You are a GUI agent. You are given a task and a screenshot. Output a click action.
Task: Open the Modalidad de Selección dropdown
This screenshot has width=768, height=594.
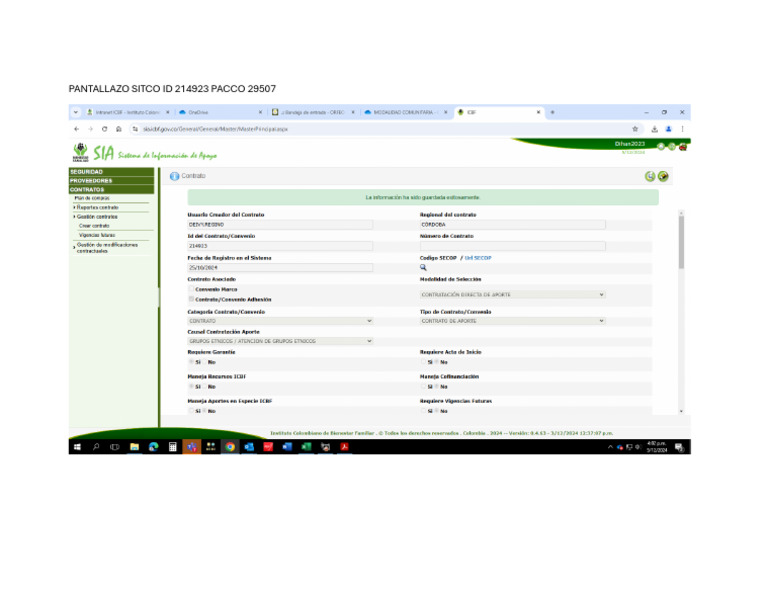pyautogui.click(x=512, y=295)
